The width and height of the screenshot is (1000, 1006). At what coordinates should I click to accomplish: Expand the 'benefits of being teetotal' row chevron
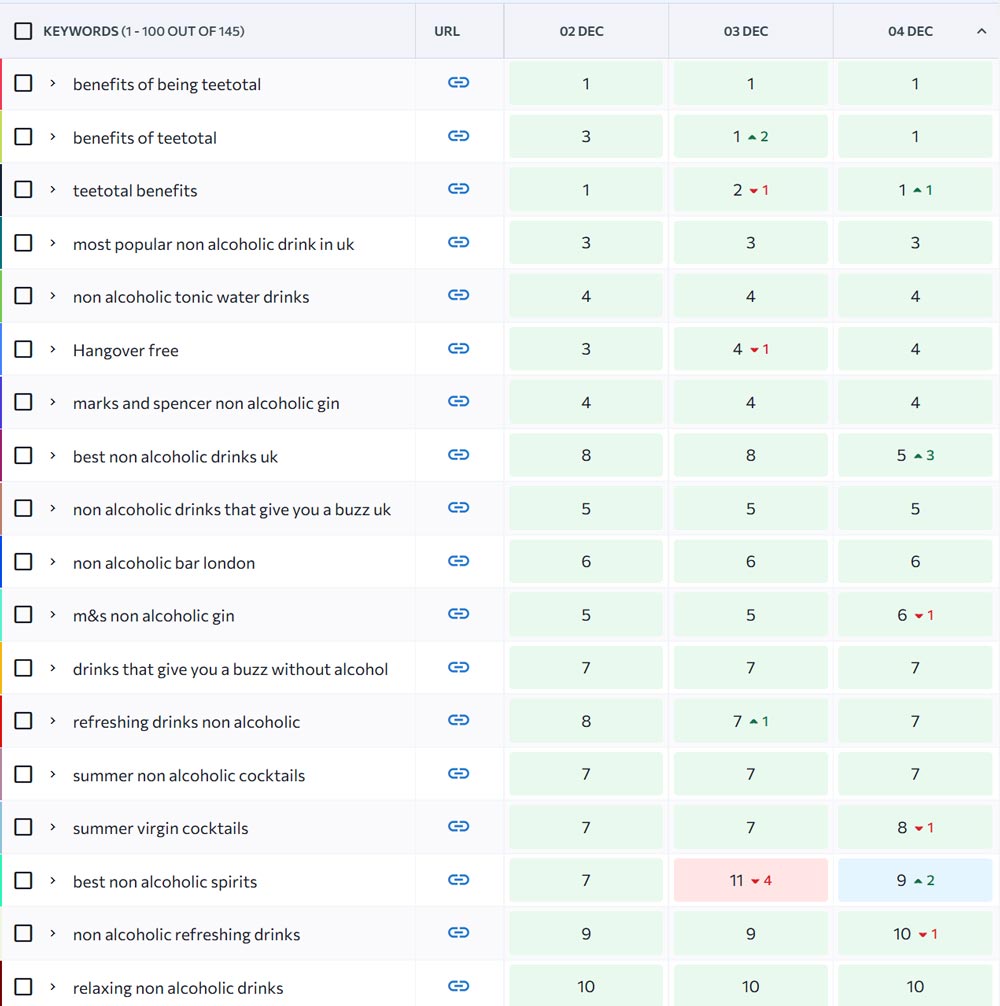click(53, 83)
